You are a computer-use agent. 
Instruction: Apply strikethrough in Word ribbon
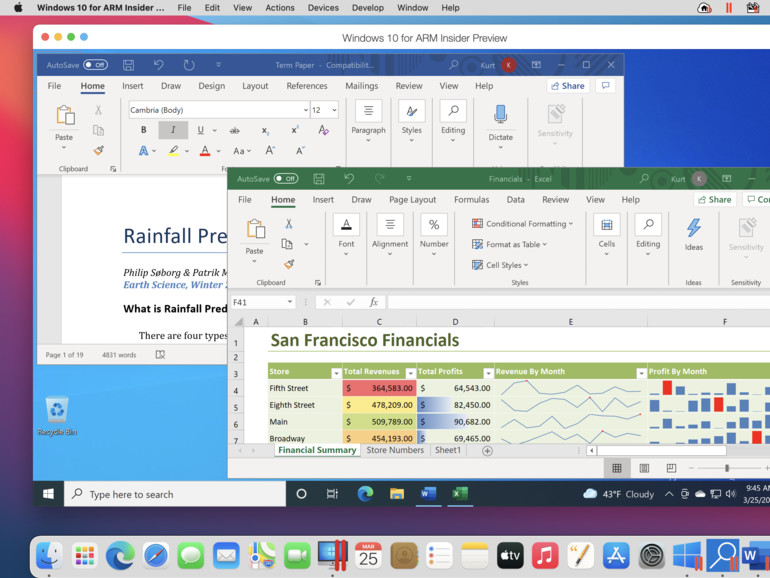pos(235,131)
